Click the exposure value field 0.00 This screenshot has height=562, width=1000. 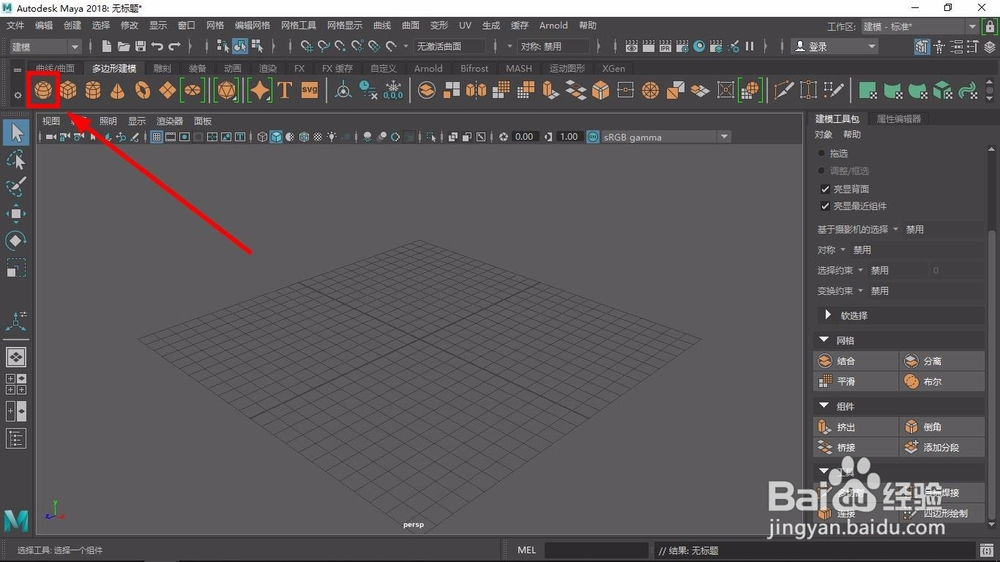(524, 137)
